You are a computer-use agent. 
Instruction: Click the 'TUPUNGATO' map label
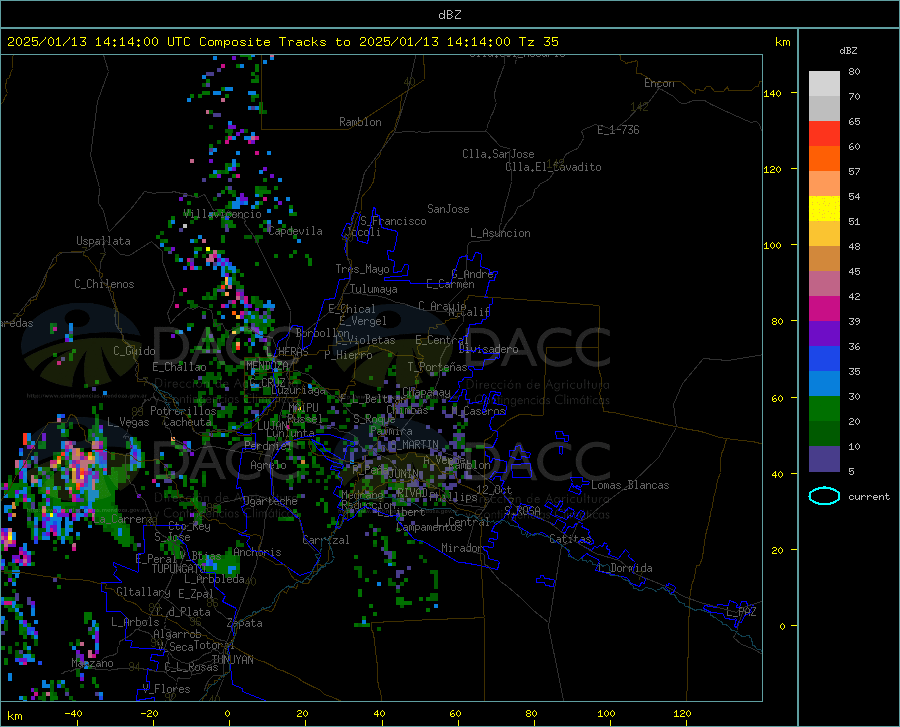click(x=179, y=569)
